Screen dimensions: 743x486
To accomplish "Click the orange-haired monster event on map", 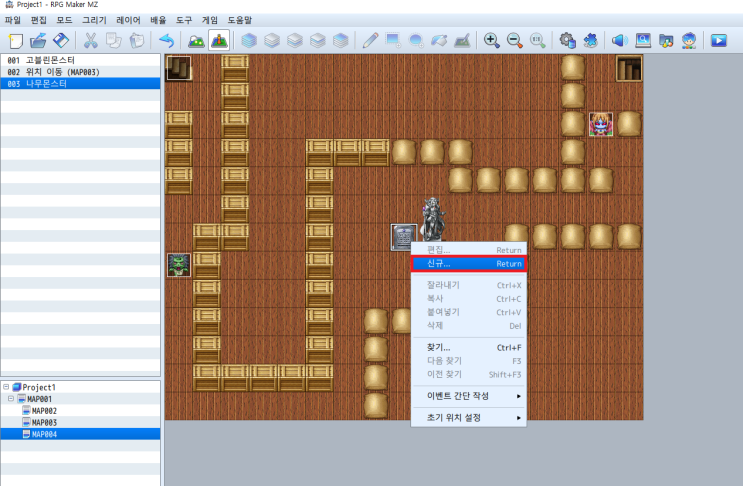I will point(601,124).
